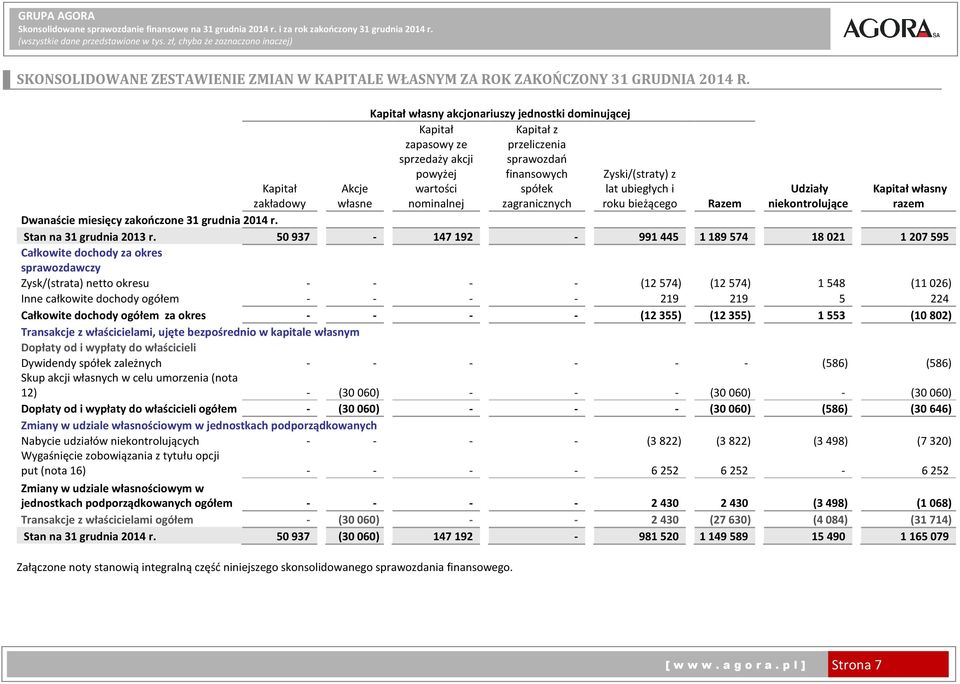
Task: Select the value (30 646) in the owner payments total row
Action: point(931,408)
